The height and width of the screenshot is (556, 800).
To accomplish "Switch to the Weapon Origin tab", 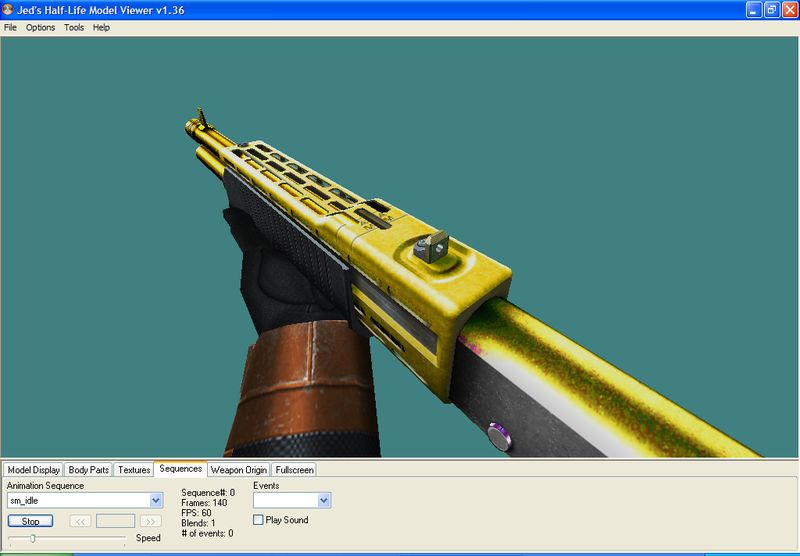I will click(x=239, y=470).
